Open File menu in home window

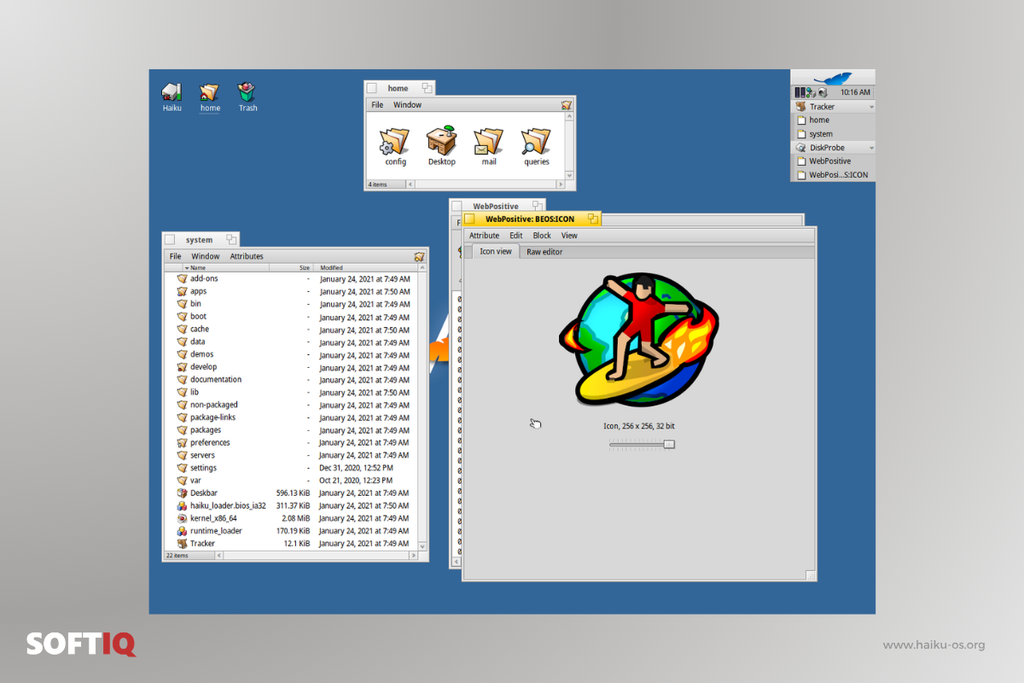click(x=377, y=105)
